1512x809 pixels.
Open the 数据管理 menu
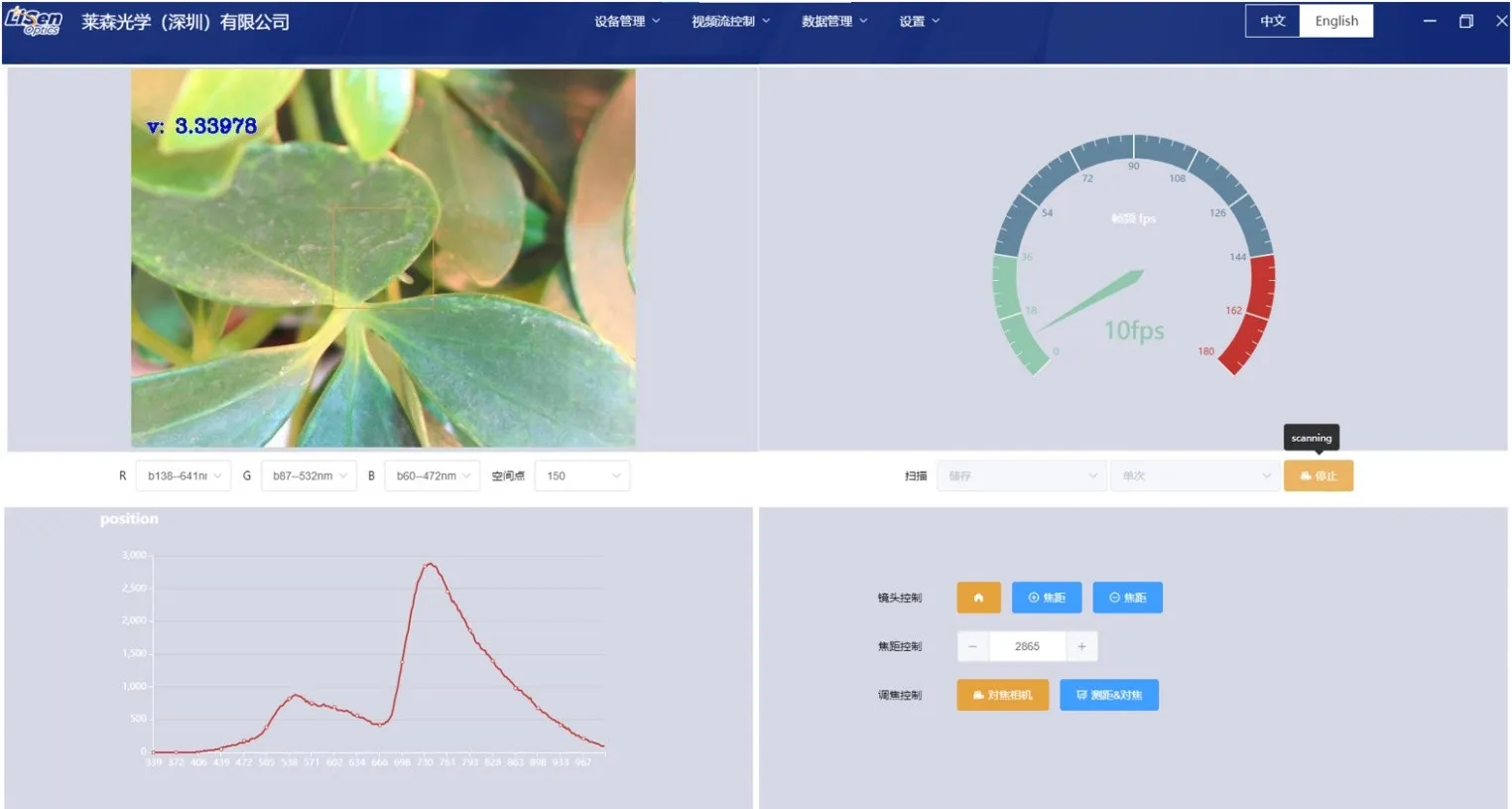[x=833, y=21]
